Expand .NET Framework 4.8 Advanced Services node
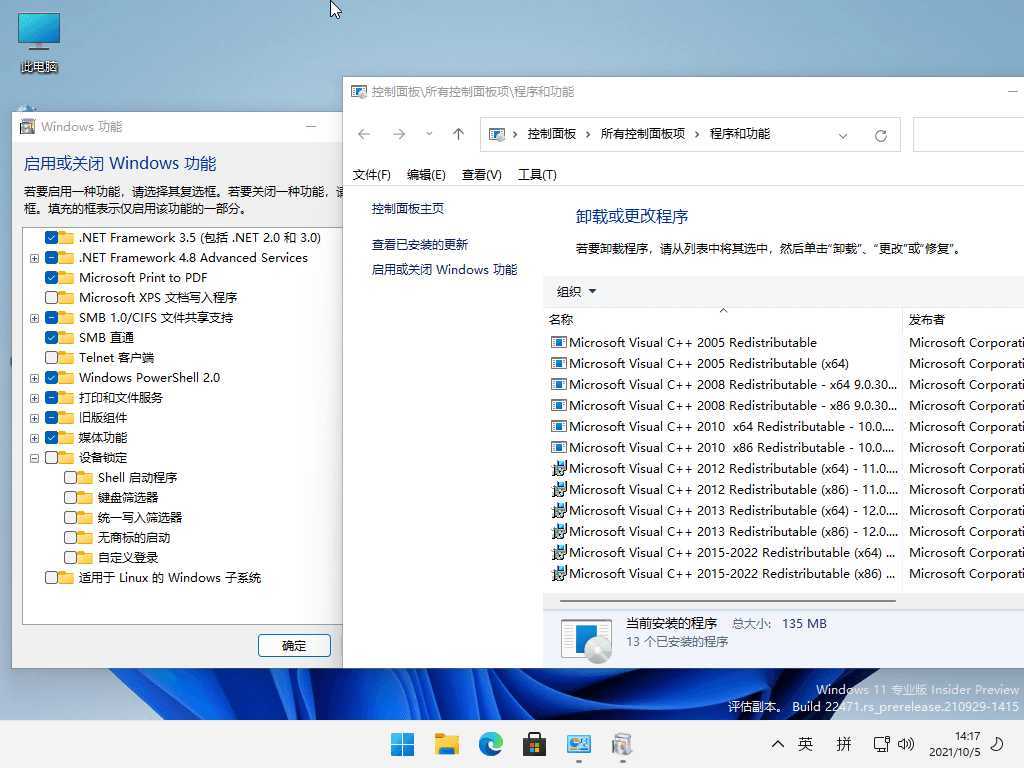The height and width of the screenshot is (768, 1024). pos(34,258)
